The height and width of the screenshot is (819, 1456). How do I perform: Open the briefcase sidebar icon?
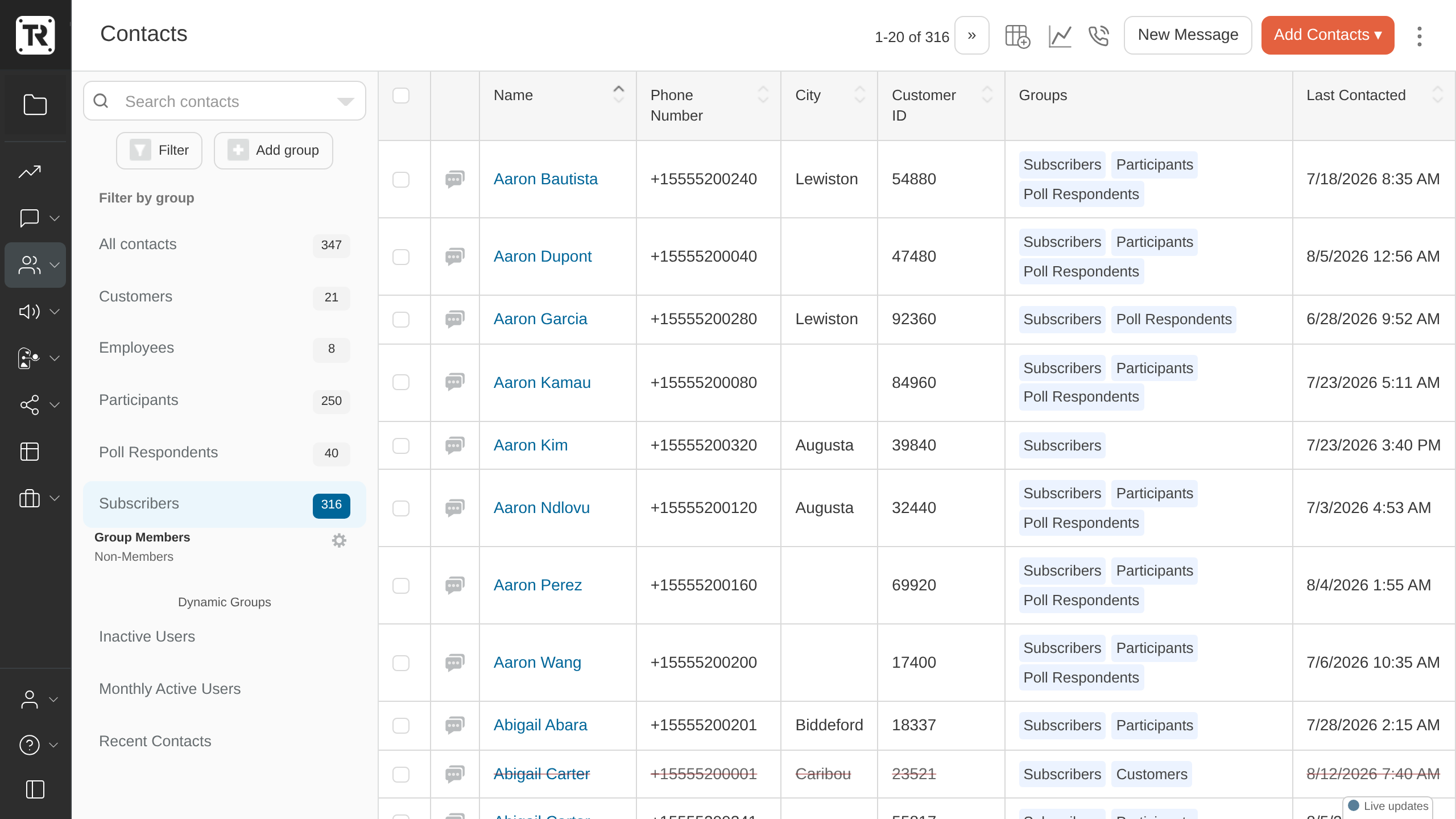click(30, 498)
